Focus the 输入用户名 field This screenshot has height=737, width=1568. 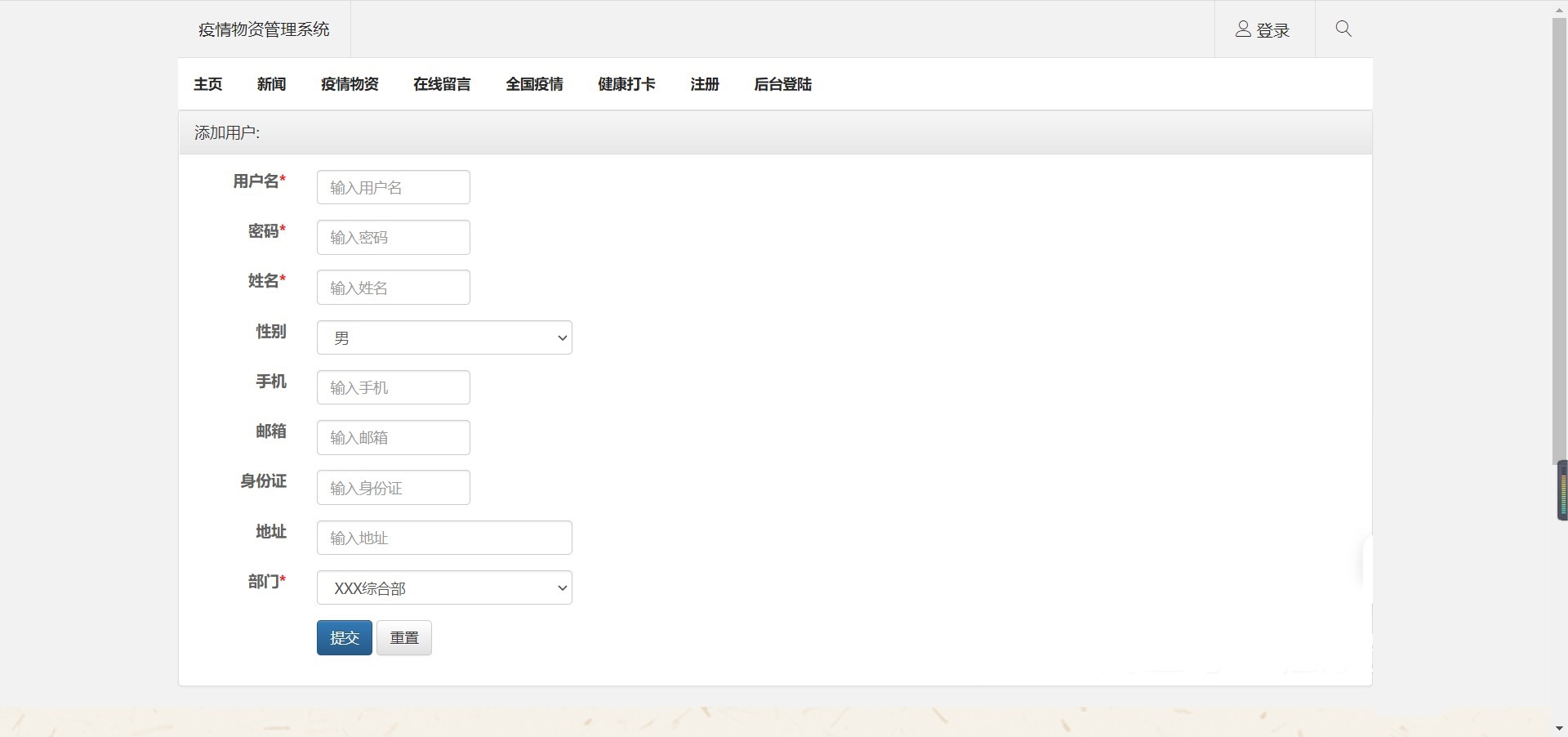(x=394, y=187)
